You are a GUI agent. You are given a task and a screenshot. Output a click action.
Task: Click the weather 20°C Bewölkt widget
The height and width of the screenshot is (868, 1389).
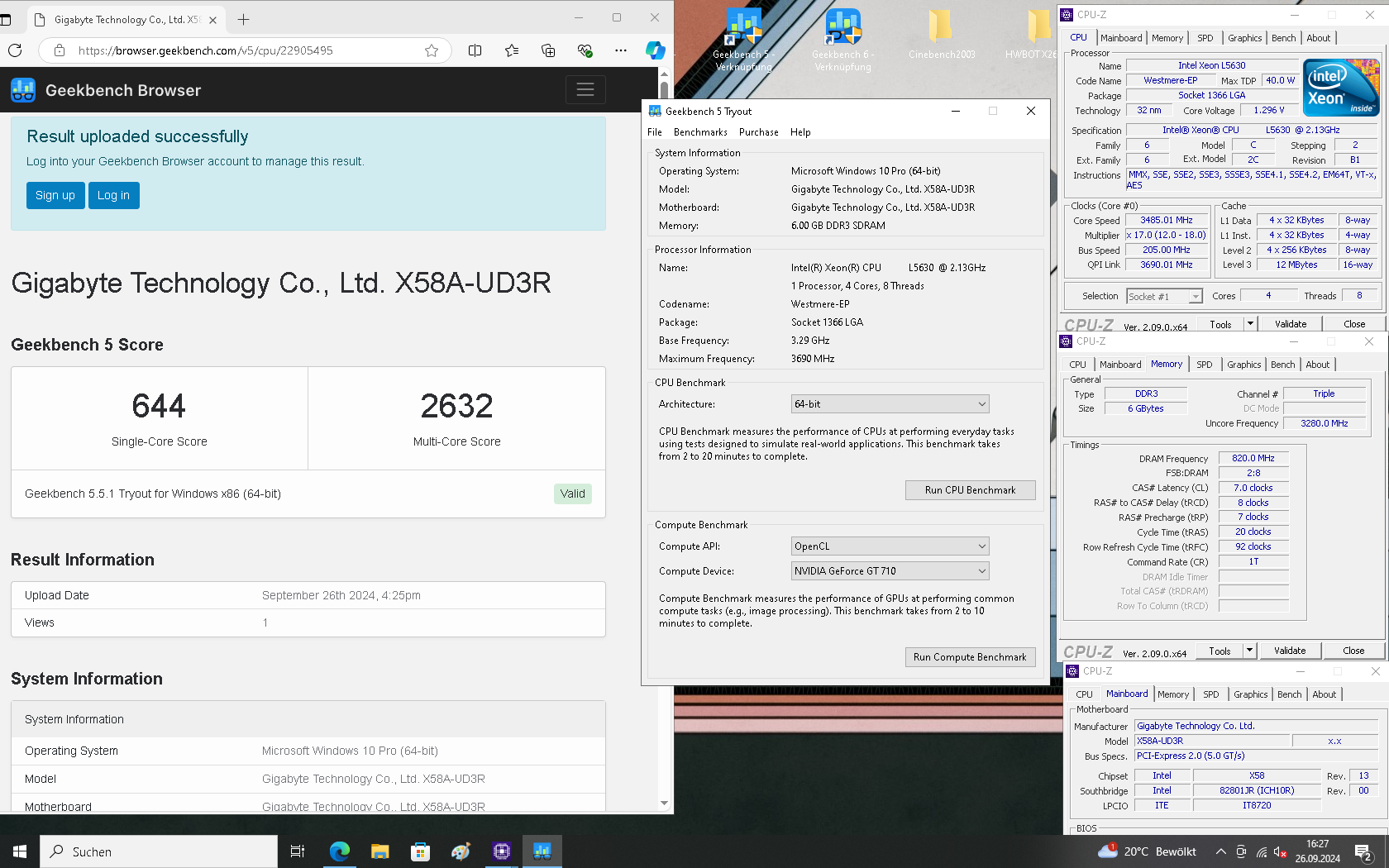tap(1148, 851)
